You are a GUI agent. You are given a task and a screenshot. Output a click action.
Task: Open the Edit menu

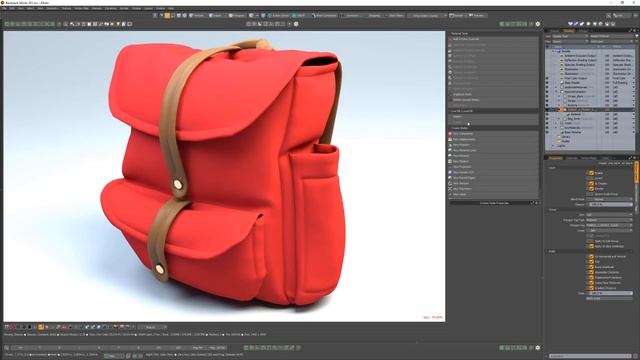[12, 8]
